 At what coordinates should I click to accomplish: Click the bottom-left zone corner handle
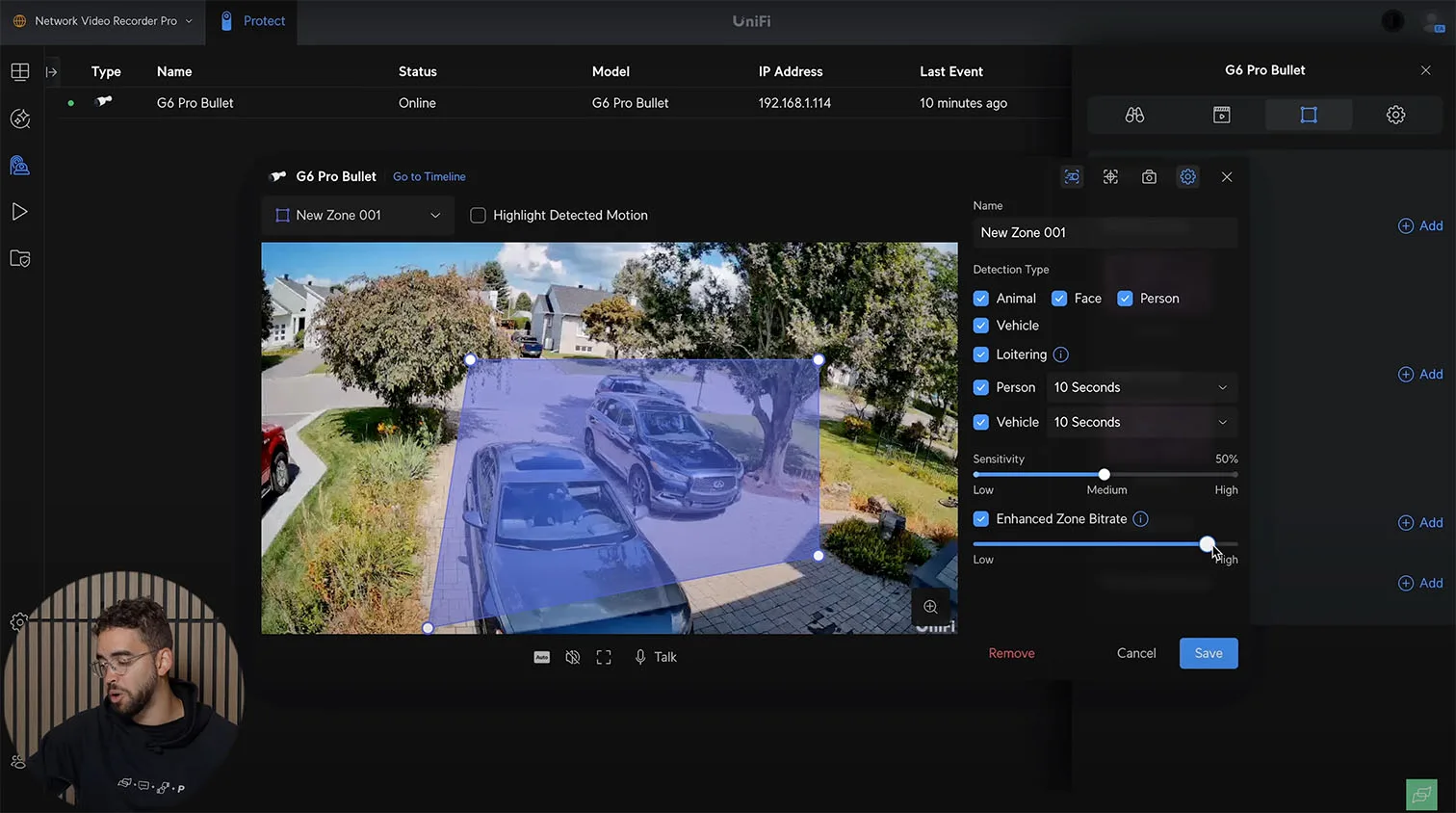click(x=428, y=628)
